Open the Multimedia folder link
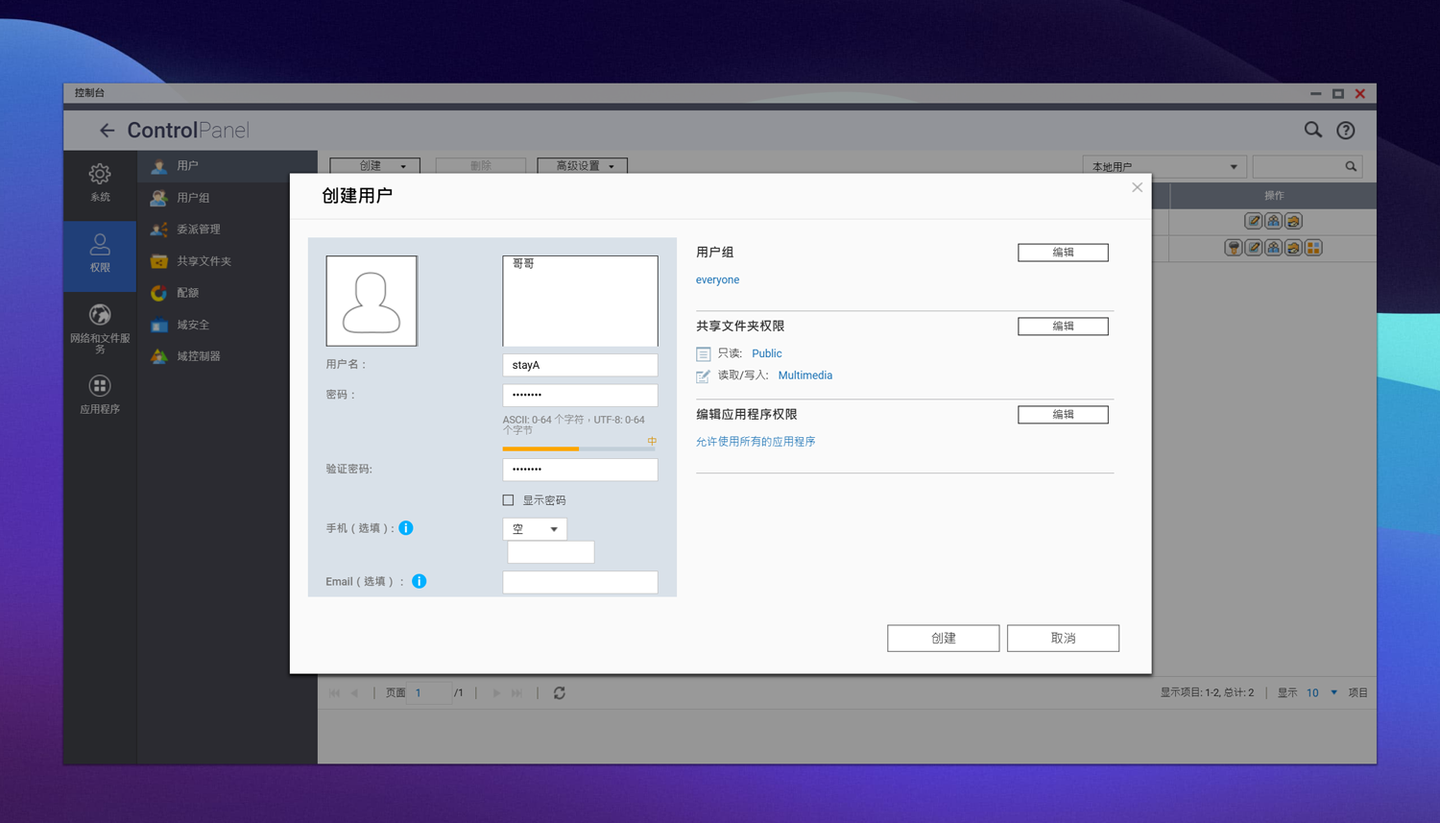Image resolution: width=1440 pixels, height=823 pixels. click(805, 376)
